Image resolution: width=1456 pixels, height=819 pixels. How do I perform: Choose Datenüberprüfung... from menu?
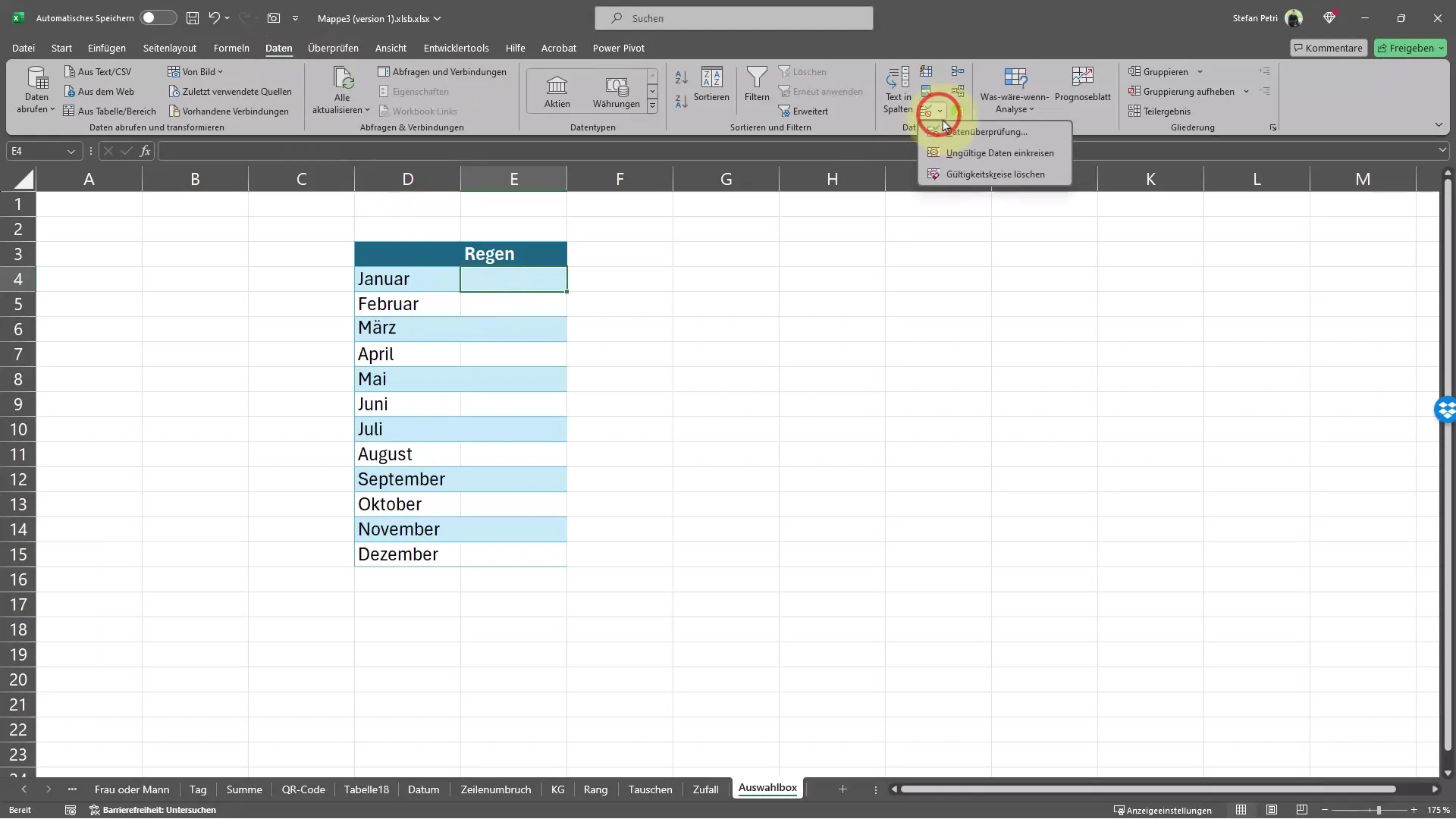(x=995, y=132)
